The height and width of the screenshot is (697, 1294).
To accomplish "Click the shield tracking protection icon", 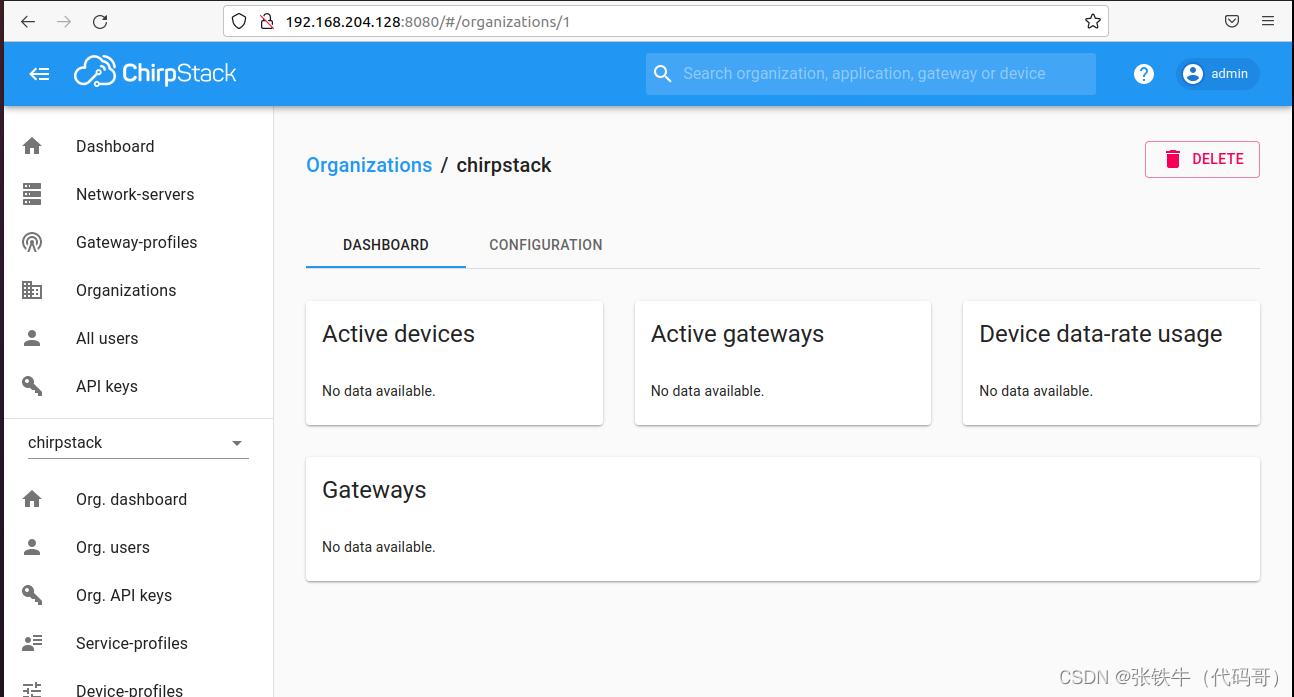I will tap(237, 21).
